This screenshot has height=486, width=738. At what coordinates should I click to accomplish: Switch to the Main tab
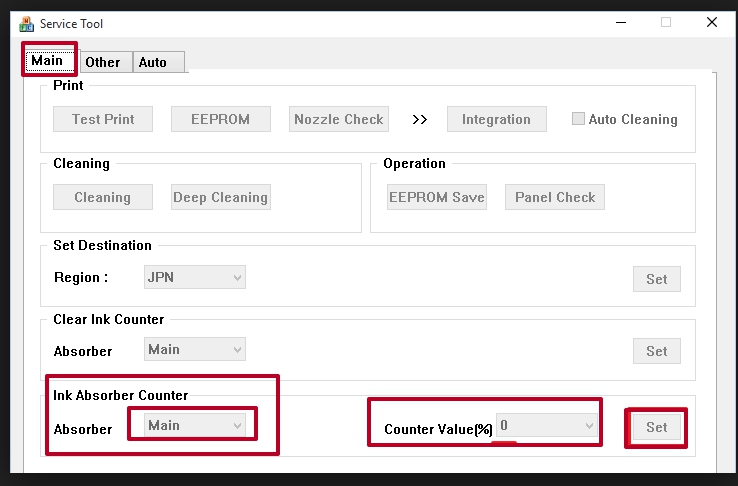point(48,60)
